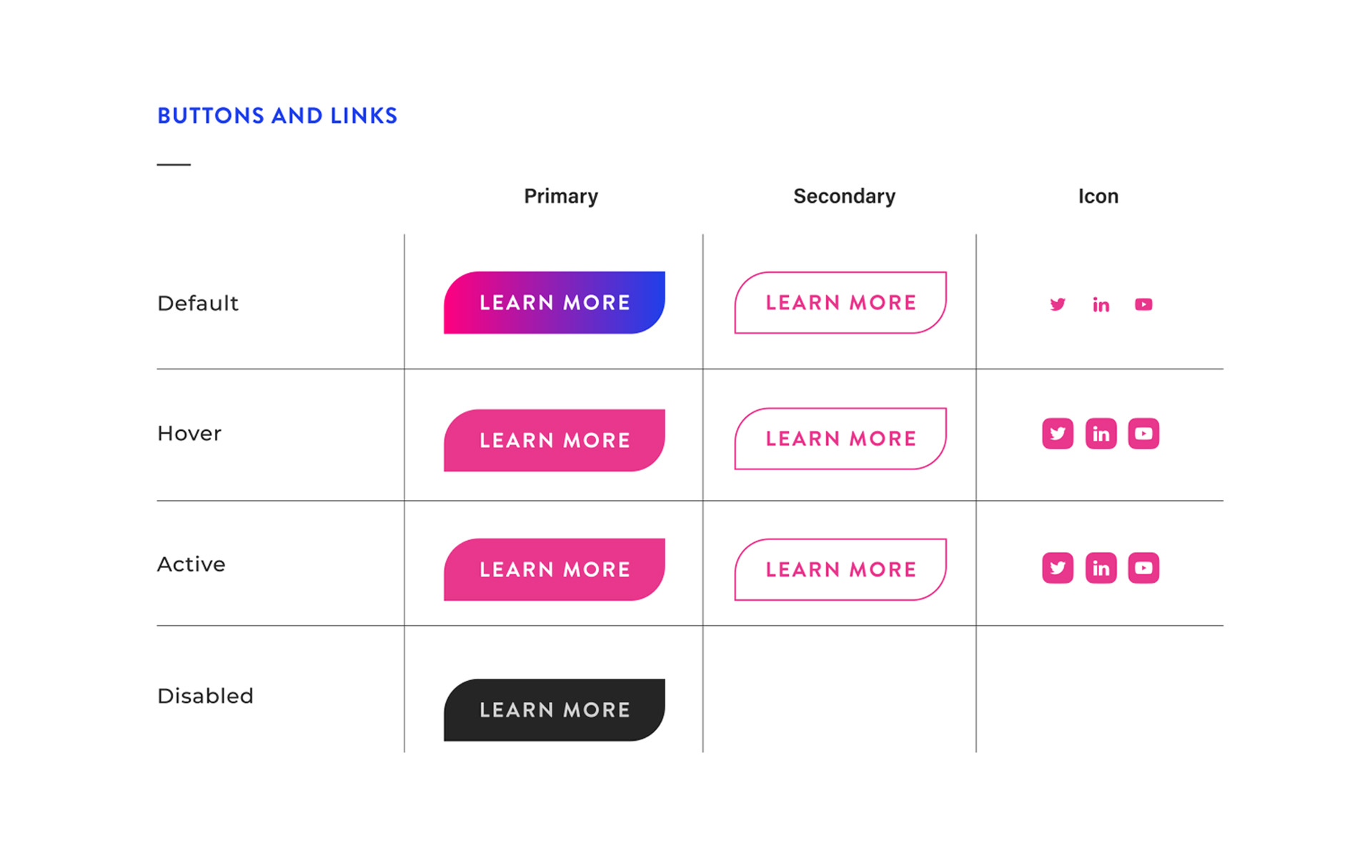Click the black disabled Learn More button
This screenshot has height=868, width=1372.
tap(555, 709)
